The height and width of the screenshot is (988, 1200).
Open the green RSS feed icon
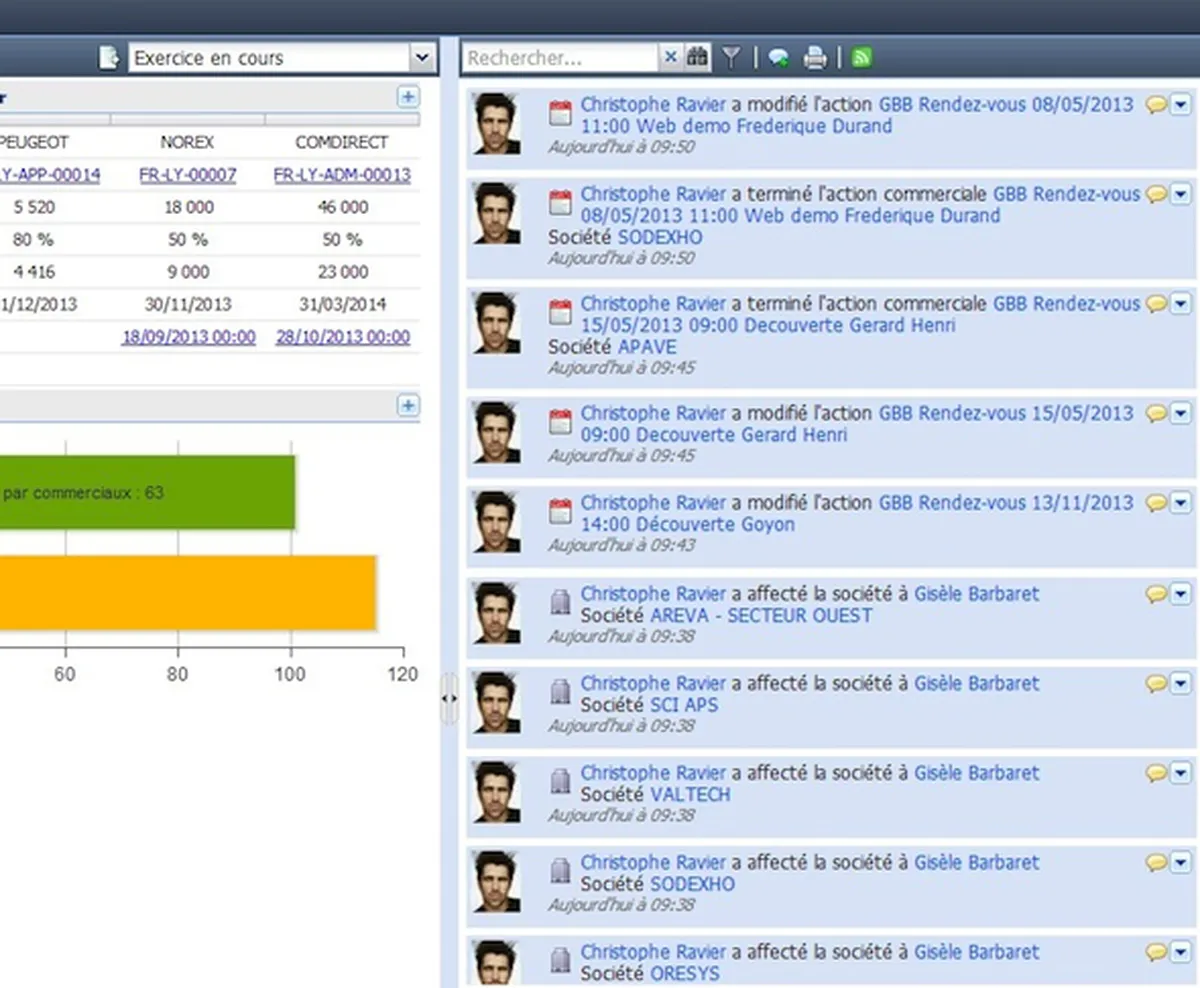click(x=861, y=58)
